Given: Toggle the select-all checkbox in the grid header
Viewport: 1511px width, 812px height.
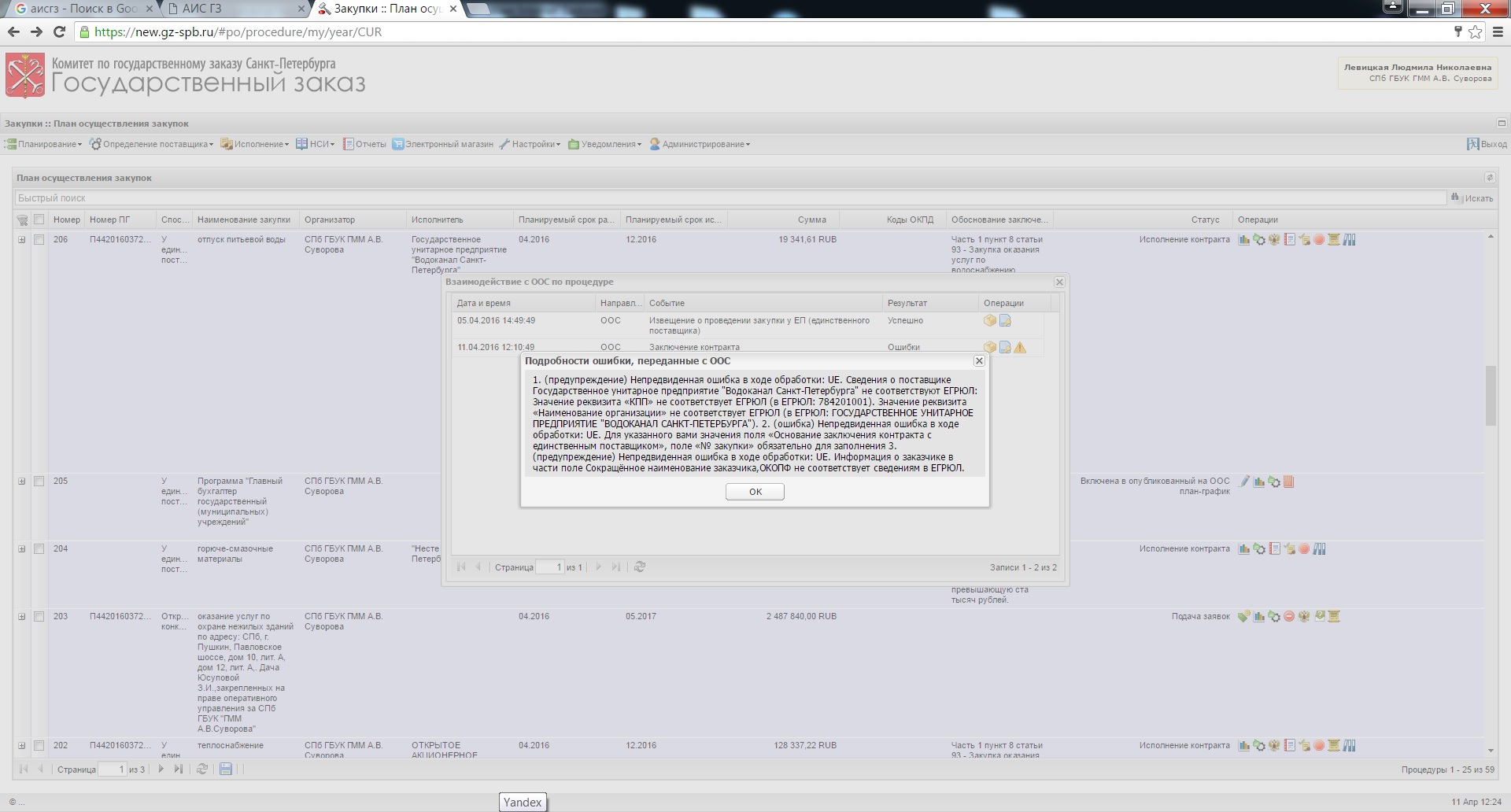Looking at the screenshot, I should [x=39, y=220].
